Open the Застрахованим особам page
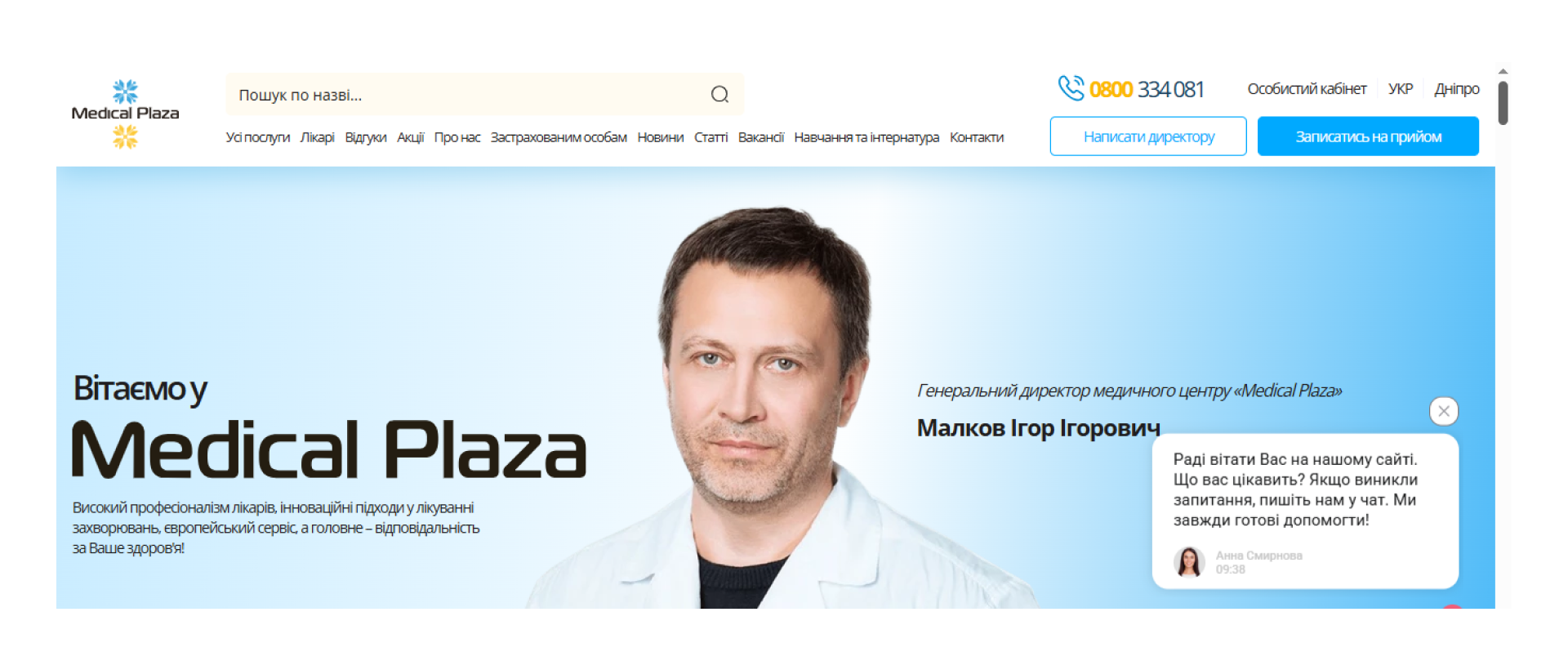The height and width of the screenshot is (670, 1568). (x=559, y=137)
